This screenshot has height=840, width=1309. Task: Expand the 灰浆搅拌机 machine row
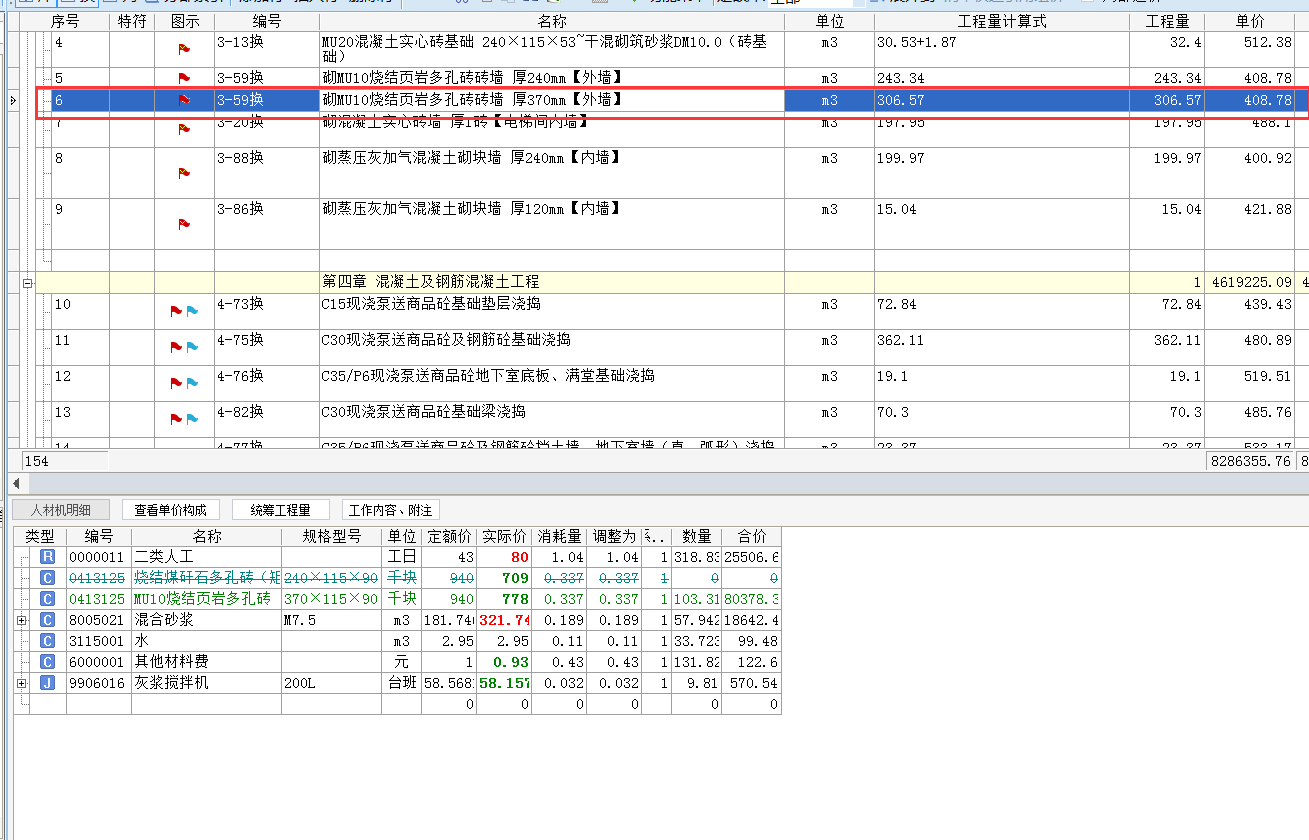pyautogui.click(x=22, y=683)
